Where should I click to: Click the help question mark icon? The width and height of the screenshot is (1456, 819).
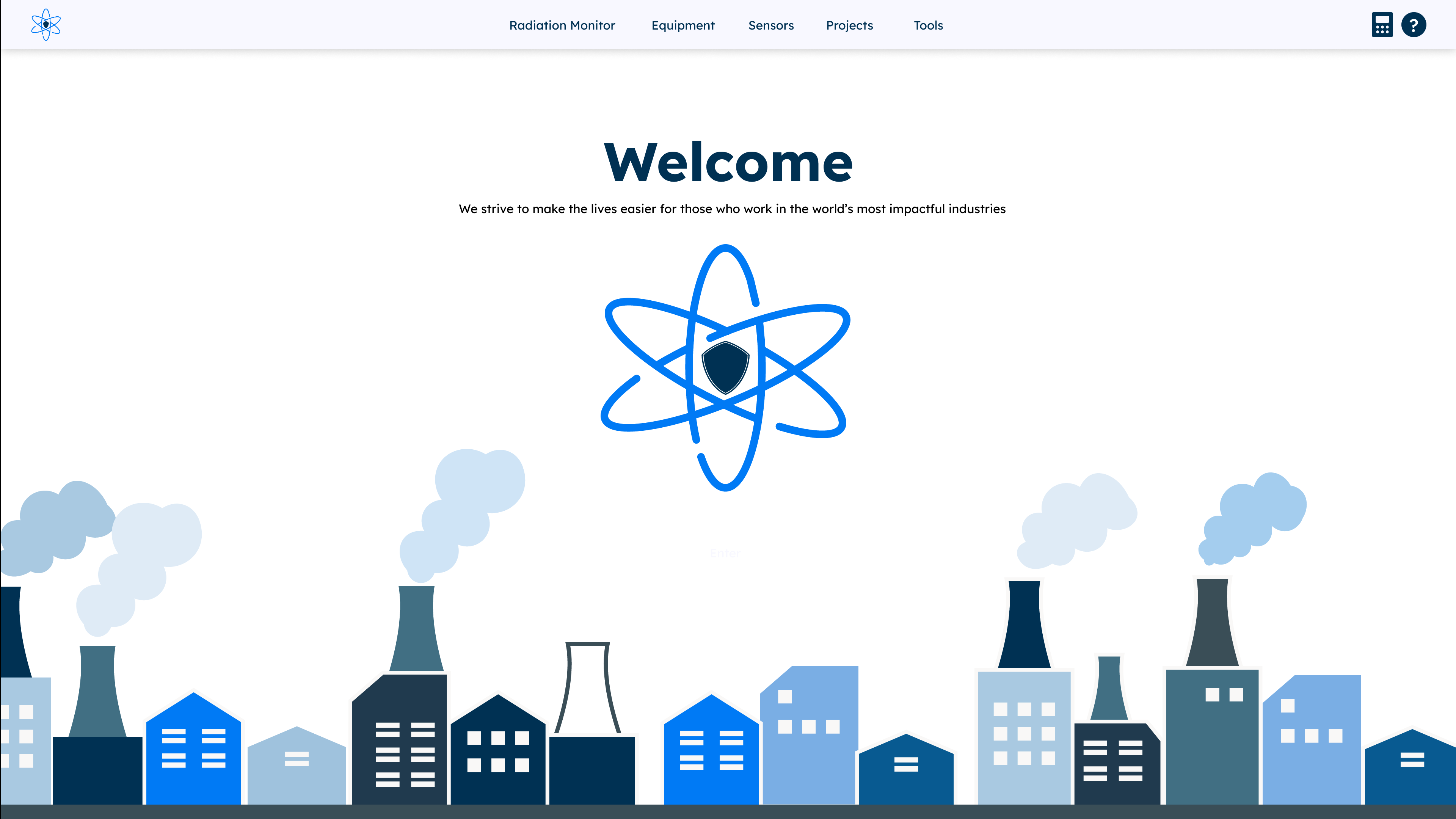click(1414, 25)
